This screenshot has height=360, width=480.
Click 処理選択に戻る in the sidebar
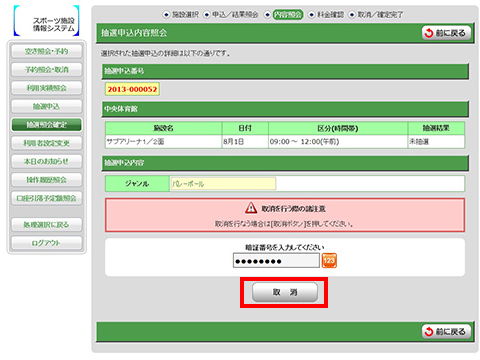click(47, 225)
